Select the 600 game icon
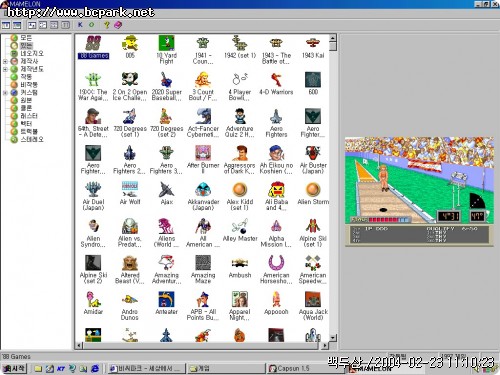500x375 pixels. 313,80
